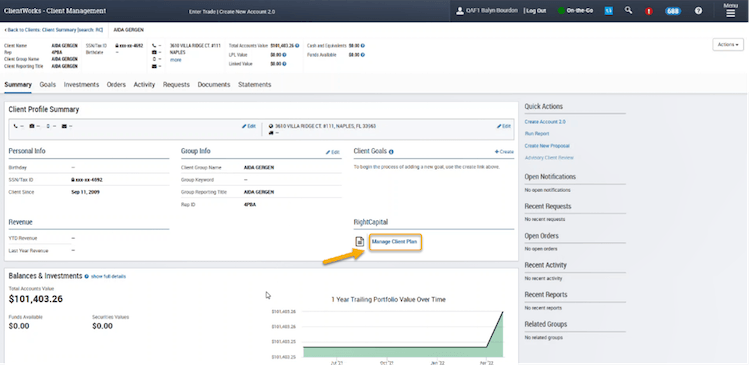Image resolution: width=750 pixels, height=366 pixels.
Task: Open the Activity tab
Action: click(x=144, y=84)
